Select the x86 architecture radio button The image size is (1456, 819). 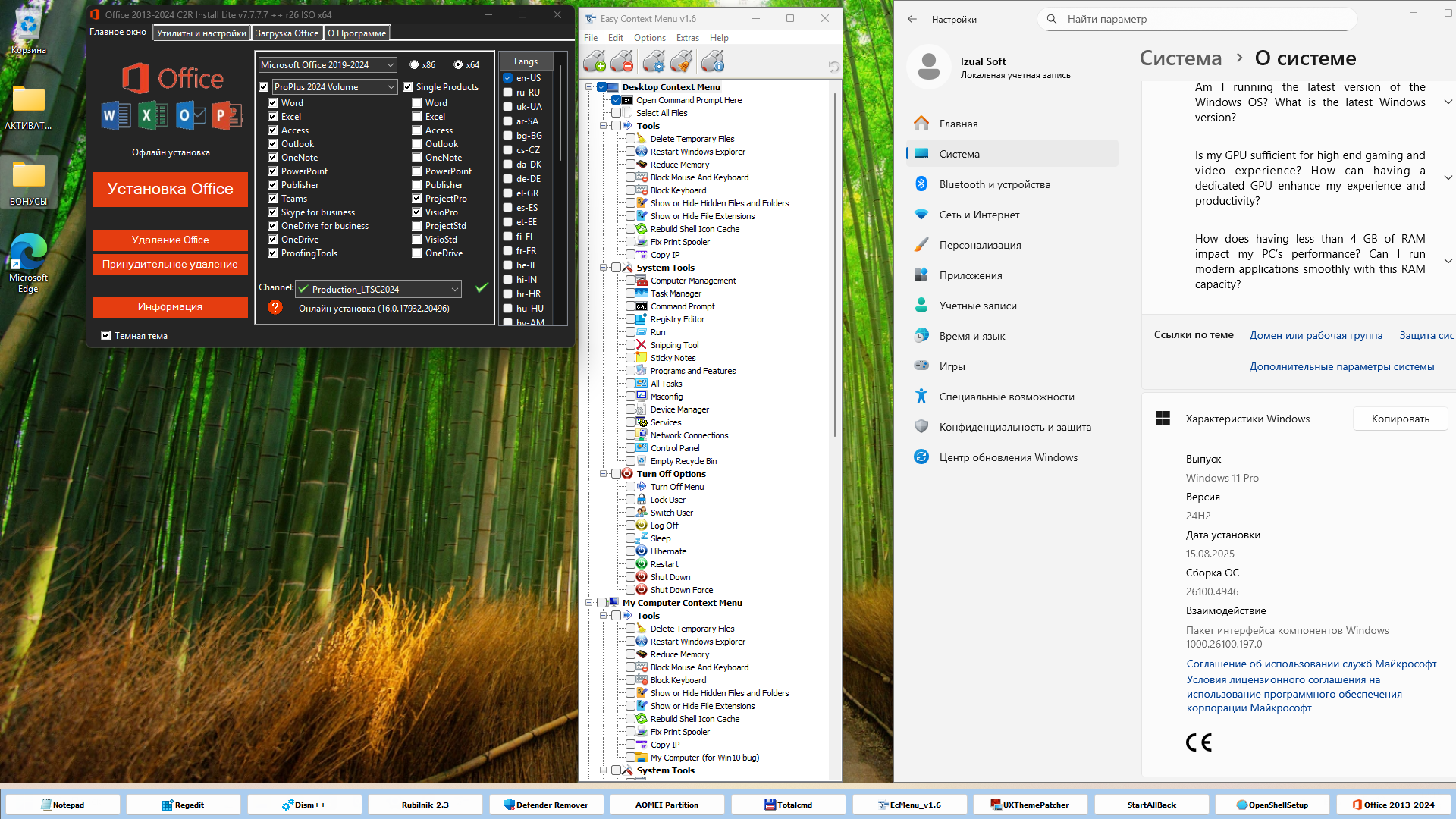414,65
